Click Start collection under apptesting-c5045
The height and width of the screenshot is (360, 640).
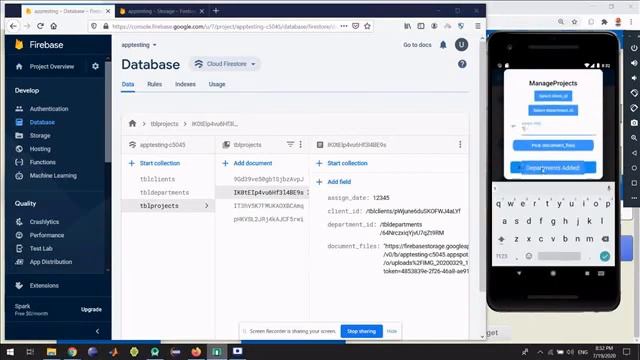154,163
